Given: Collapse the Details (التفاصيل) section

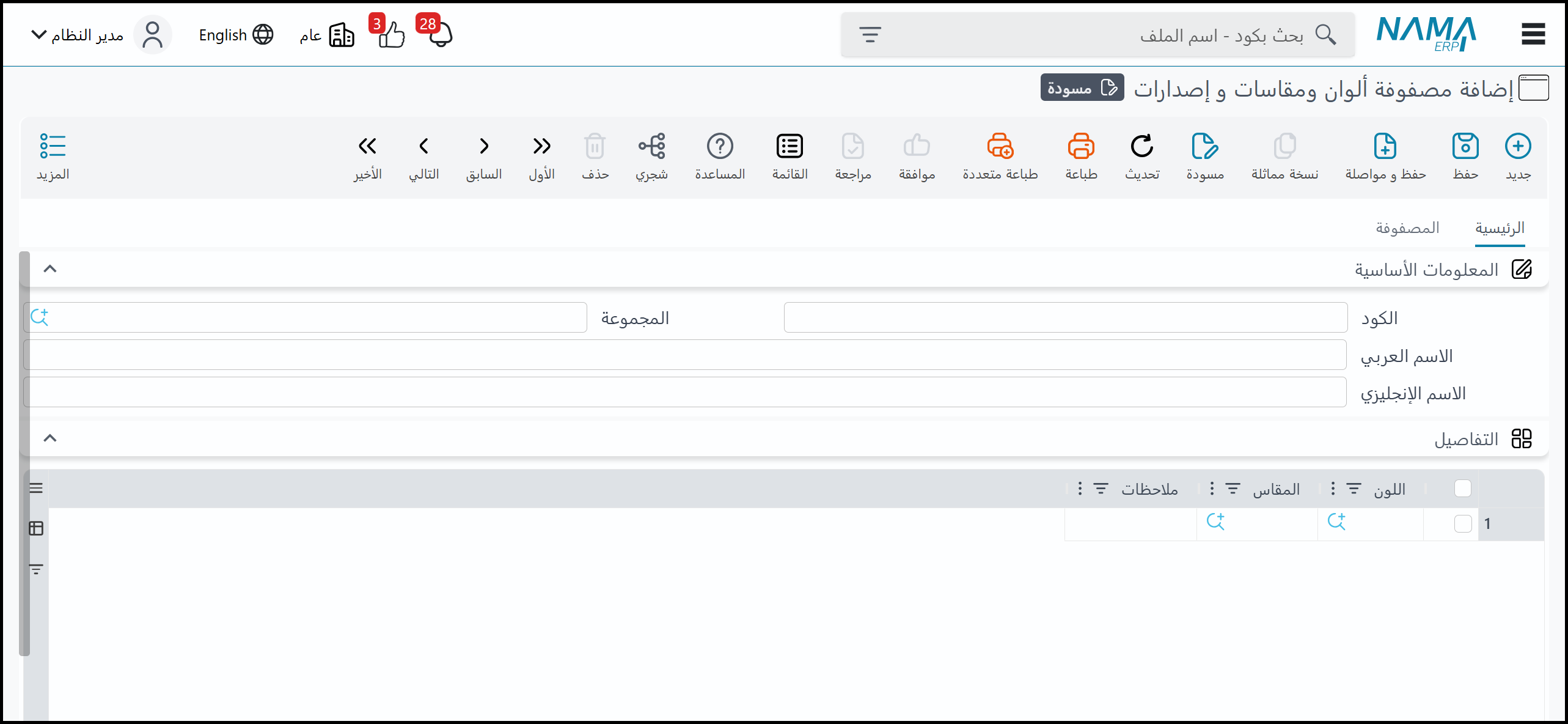Looking at the screenshot, I should (50, 438).
